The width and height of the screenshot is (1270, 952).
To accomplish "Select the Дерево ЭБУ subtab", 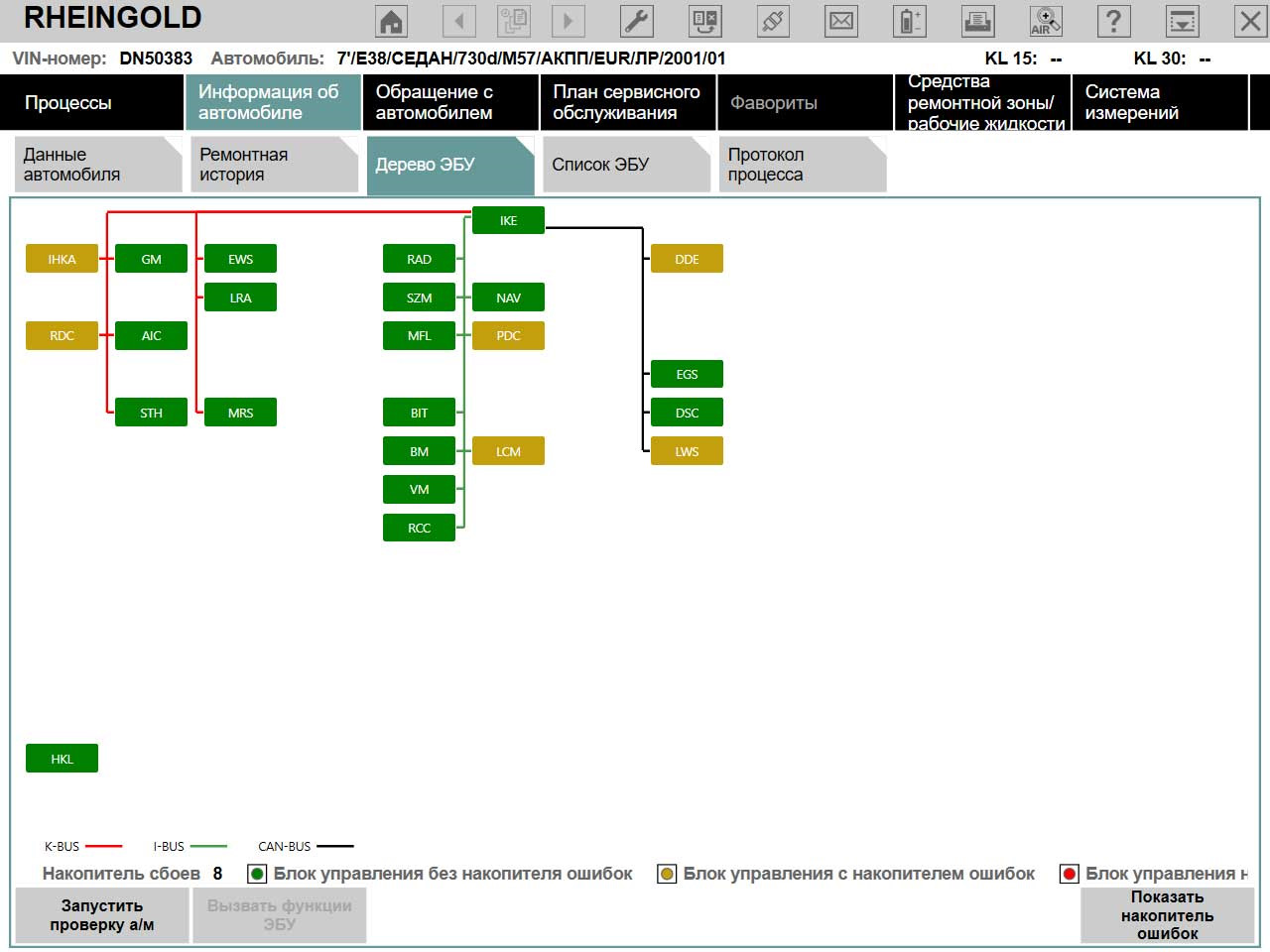I will click(x=450, y=165).
